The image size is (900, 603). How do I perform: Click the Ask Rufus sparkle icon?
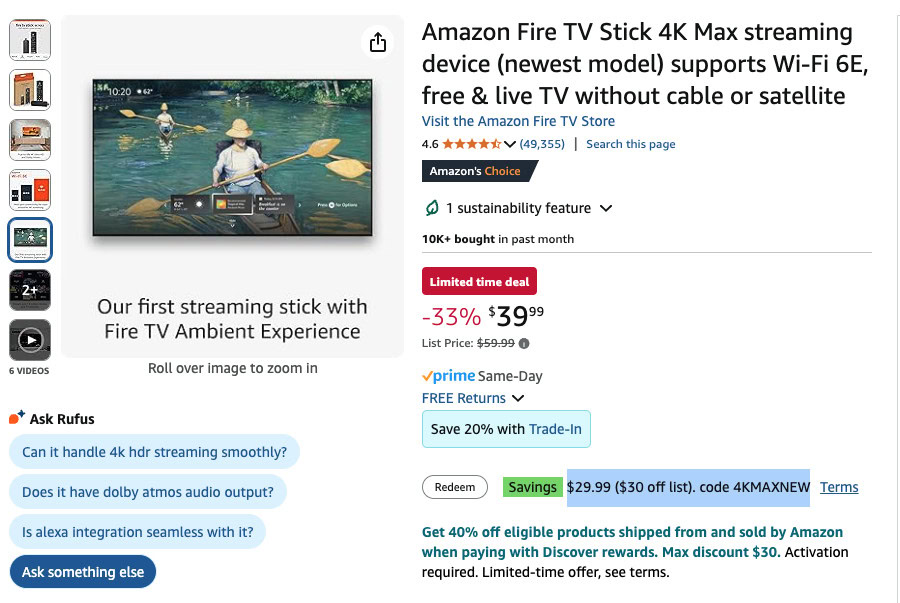click(x=16, y=418)
